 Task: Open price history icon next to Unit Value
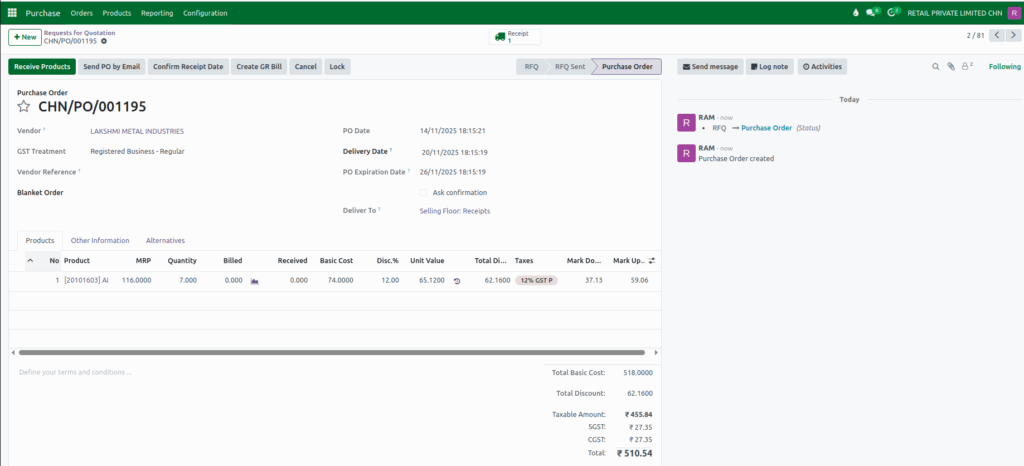pos(456,281)
